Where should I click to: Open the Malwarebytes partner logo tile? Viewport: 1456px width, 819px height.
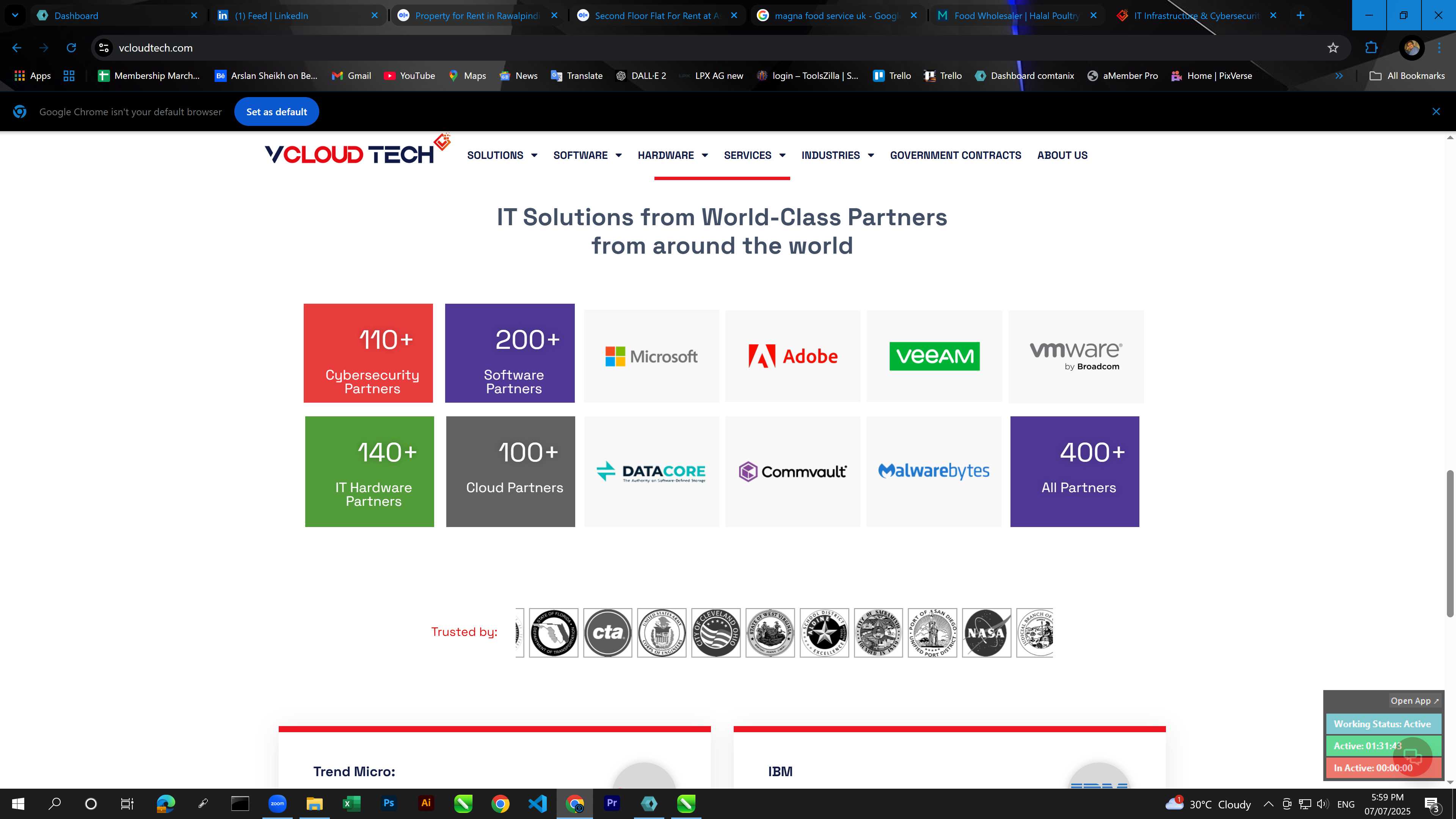pyautogui.click(x=934, y=471)
